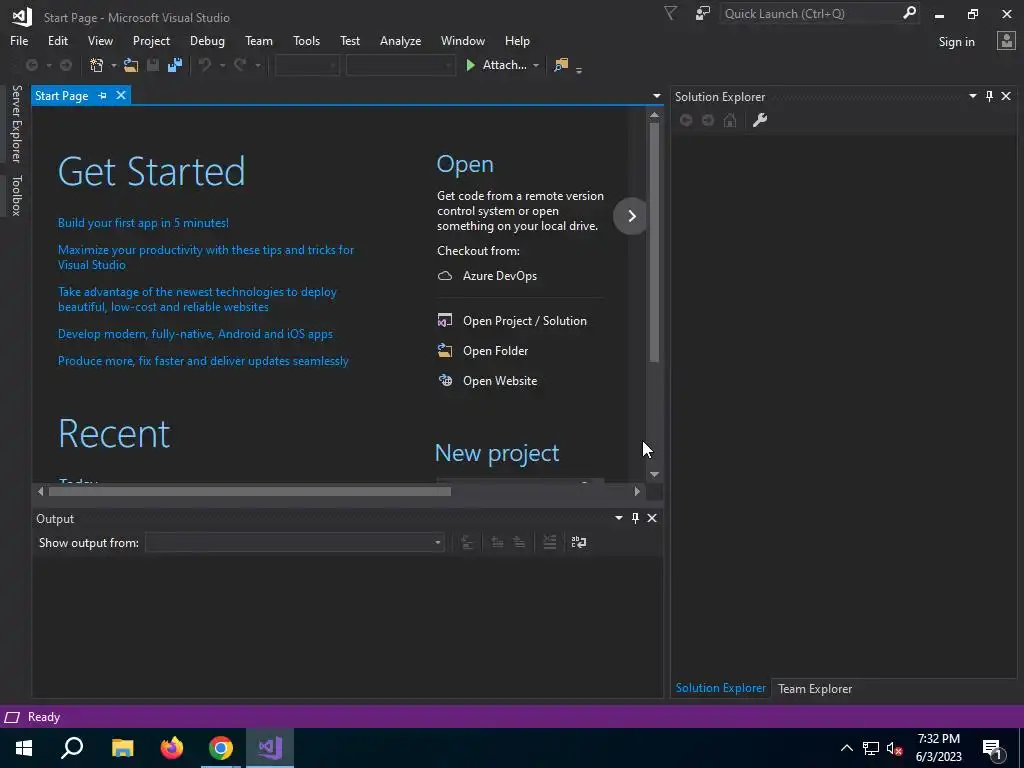The width and height of the screenshot is (1024, 768).
Task: Open the Output panel window position menu
Action: click(618, 518)
